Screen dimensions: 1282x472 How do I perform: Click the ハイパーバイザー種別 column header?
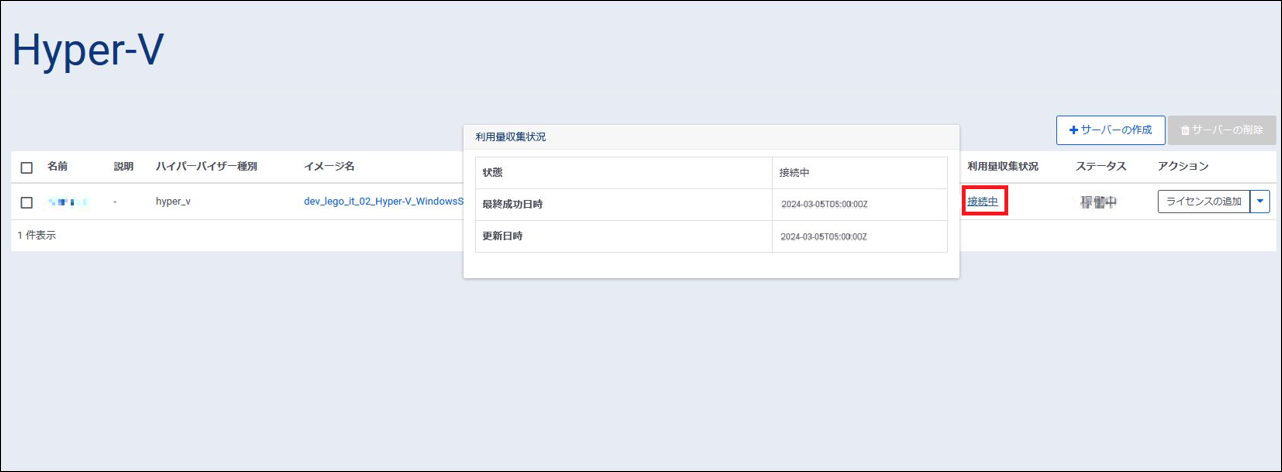coord(206,166)
